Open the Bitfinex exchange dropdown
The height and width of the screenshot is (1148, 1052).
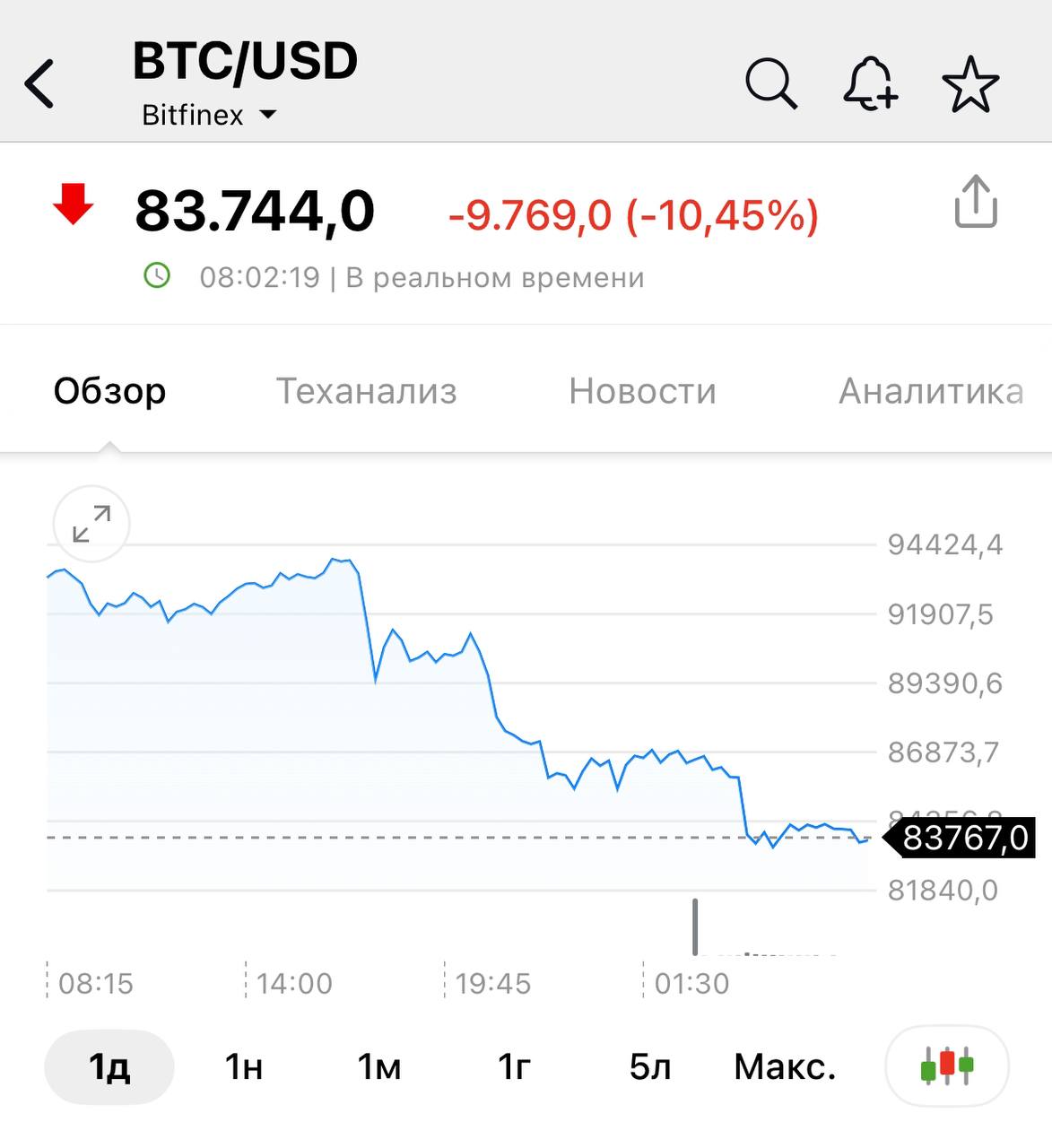click(209, 116)
